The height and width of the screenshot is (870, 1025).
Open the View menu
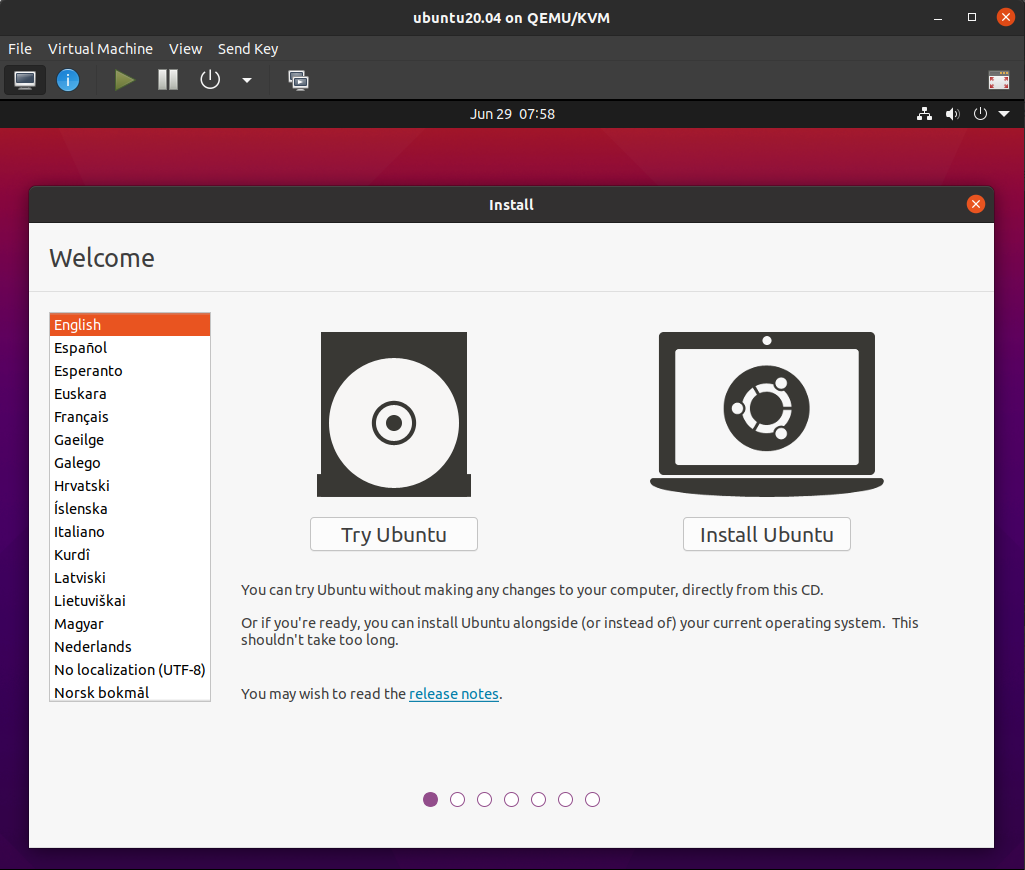click(185, 49)
